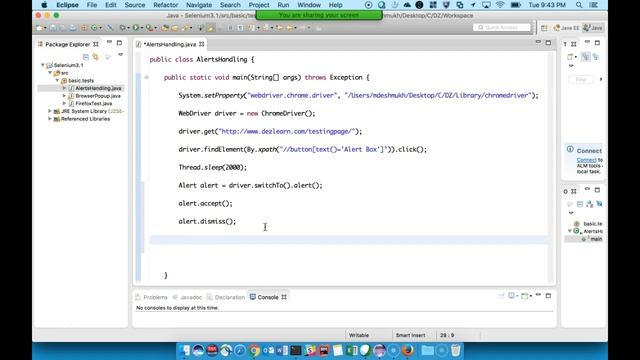Expand the BrowserPopup.java tree node
This screenshot has width=640, height=360.
coord(64,96)
